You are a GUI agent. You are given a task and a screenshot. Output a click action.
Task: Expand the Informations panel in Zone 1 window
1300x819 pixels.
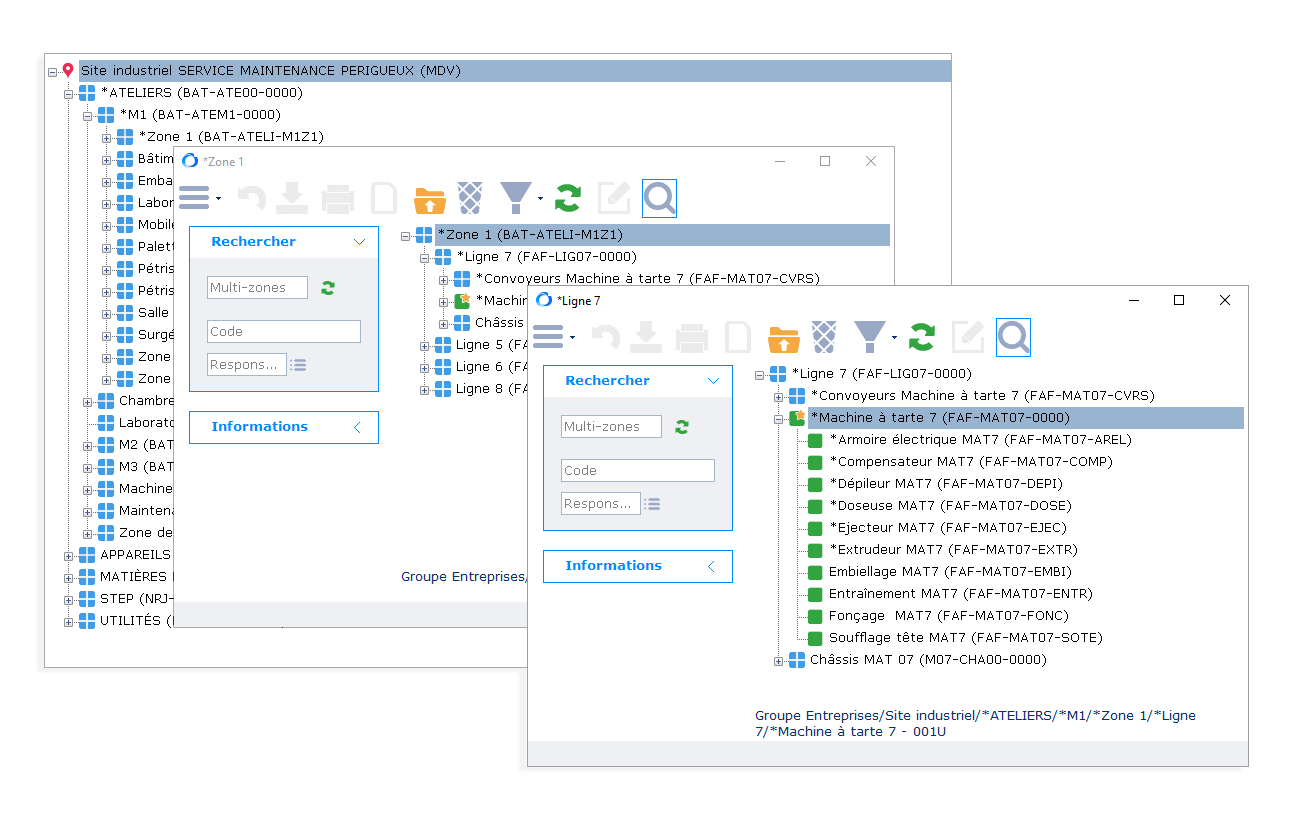click(x=358, y=427)
